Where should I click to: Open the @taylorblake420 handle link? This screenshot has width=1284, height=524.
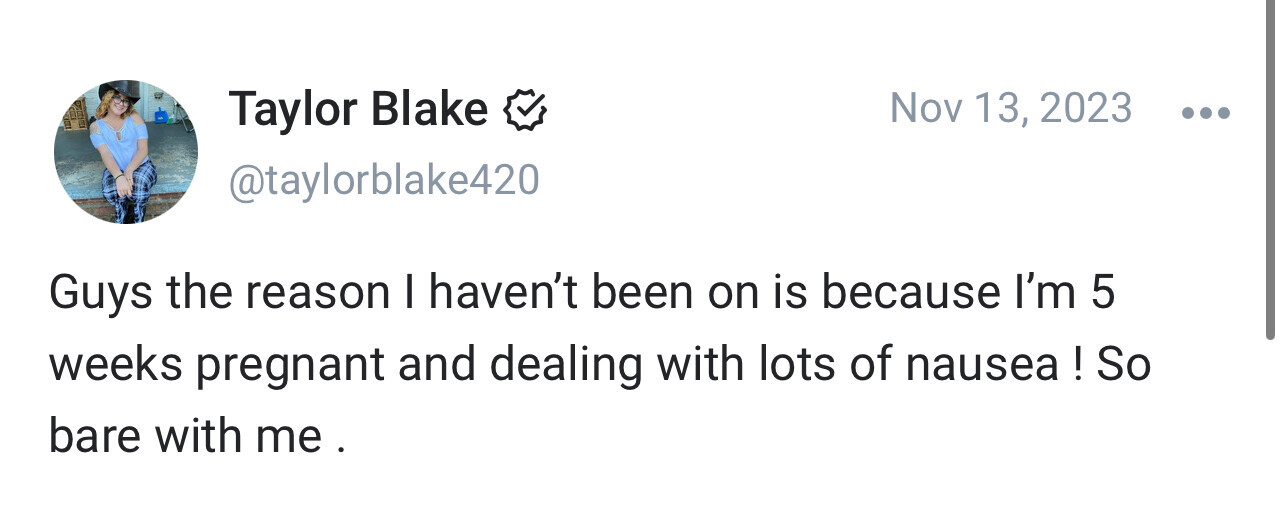click(x=384, y=181)
